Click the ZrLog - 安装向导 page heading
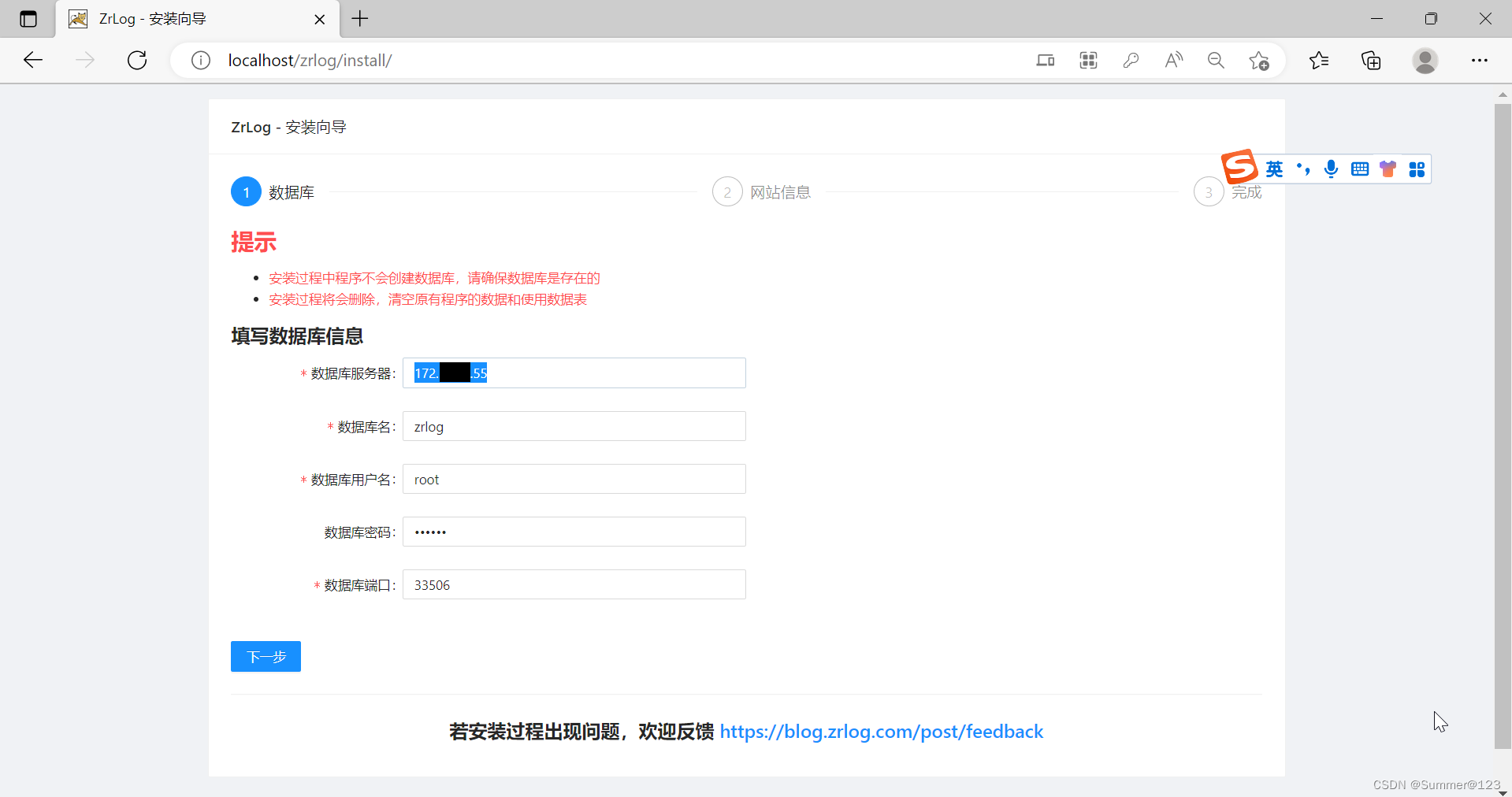The height and width of the screenshot is (797, 1512). pos(288,127)
